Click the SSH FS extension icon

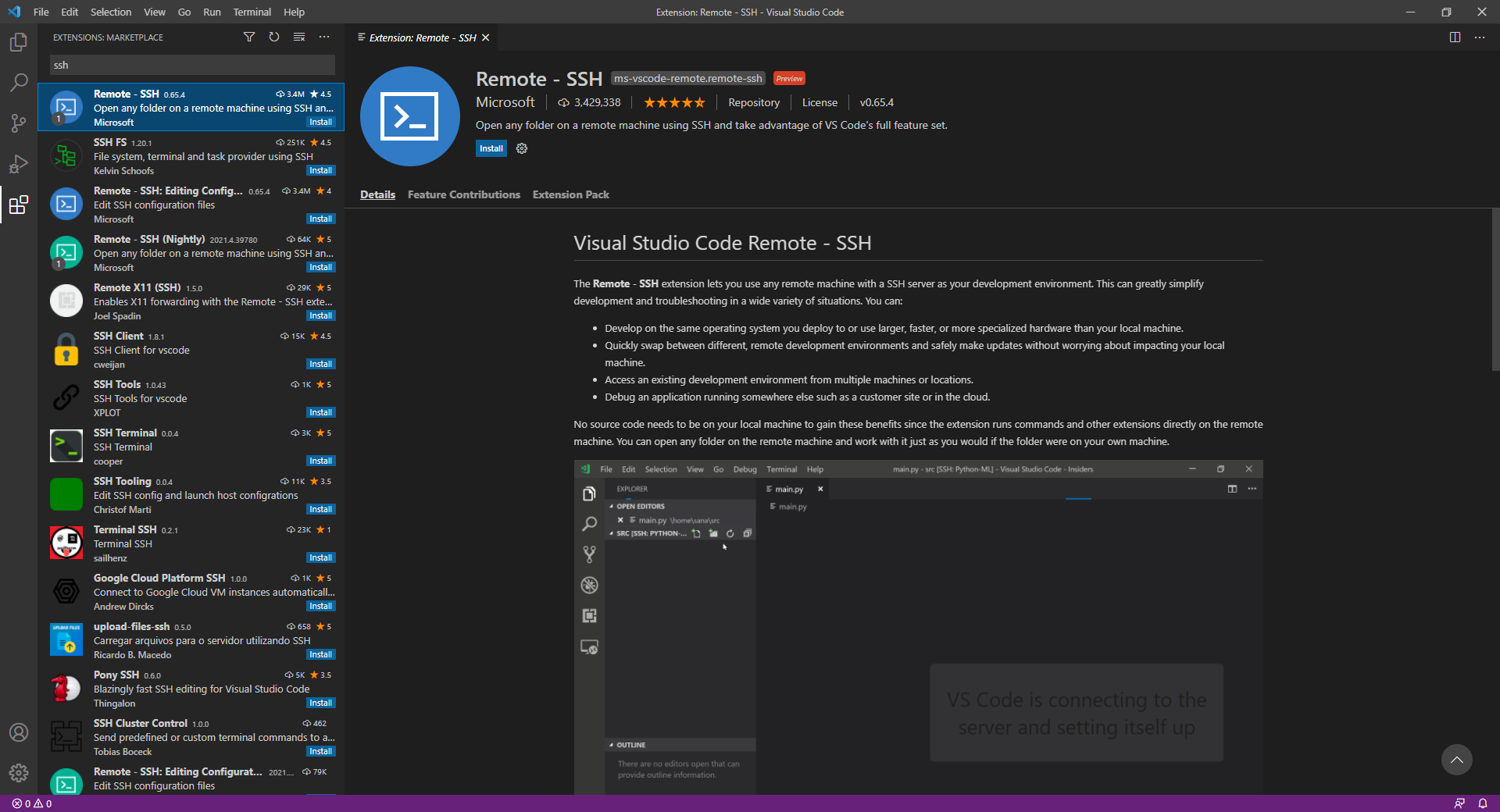click(66, 156)
